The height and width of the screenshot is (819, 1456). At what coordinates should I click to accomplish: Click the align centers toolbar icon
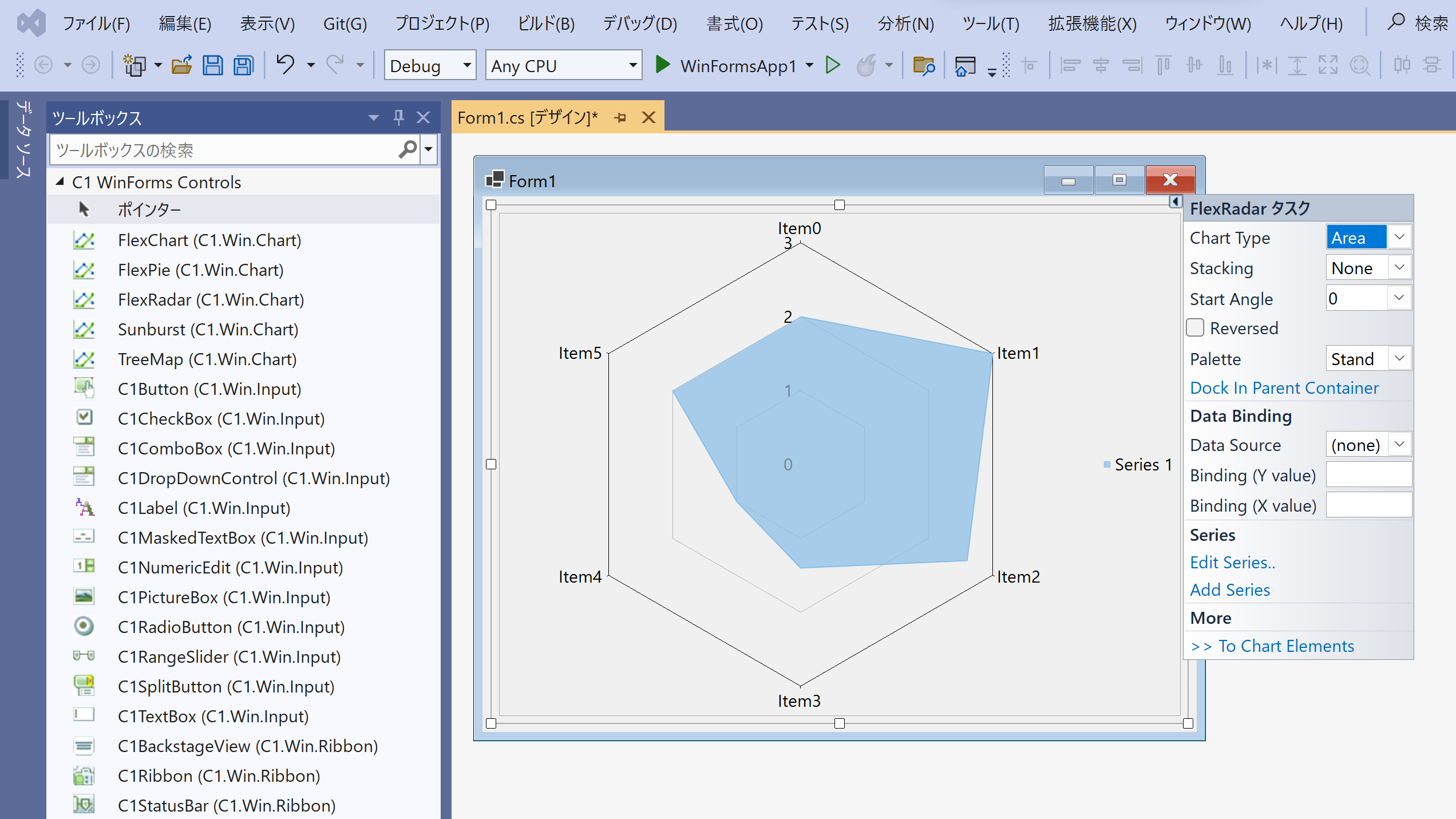(1101, 65)
